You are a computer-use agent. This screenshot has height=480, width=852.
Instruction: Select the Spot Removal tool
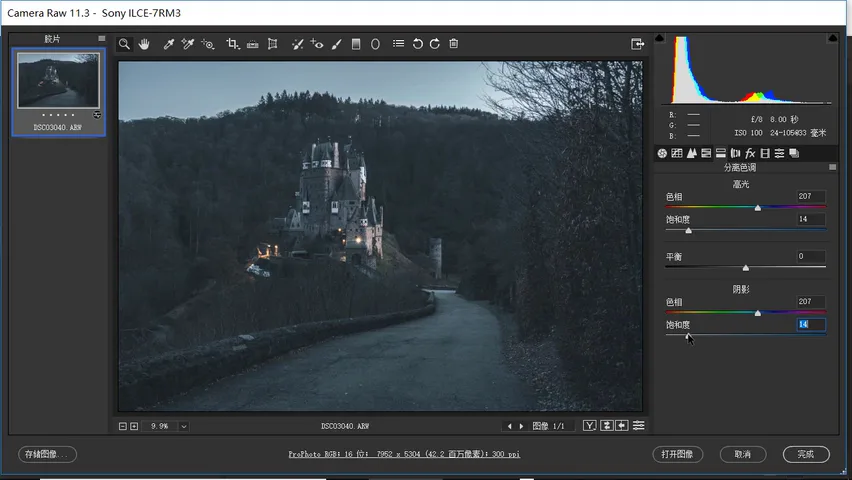(x=297, y=44)
